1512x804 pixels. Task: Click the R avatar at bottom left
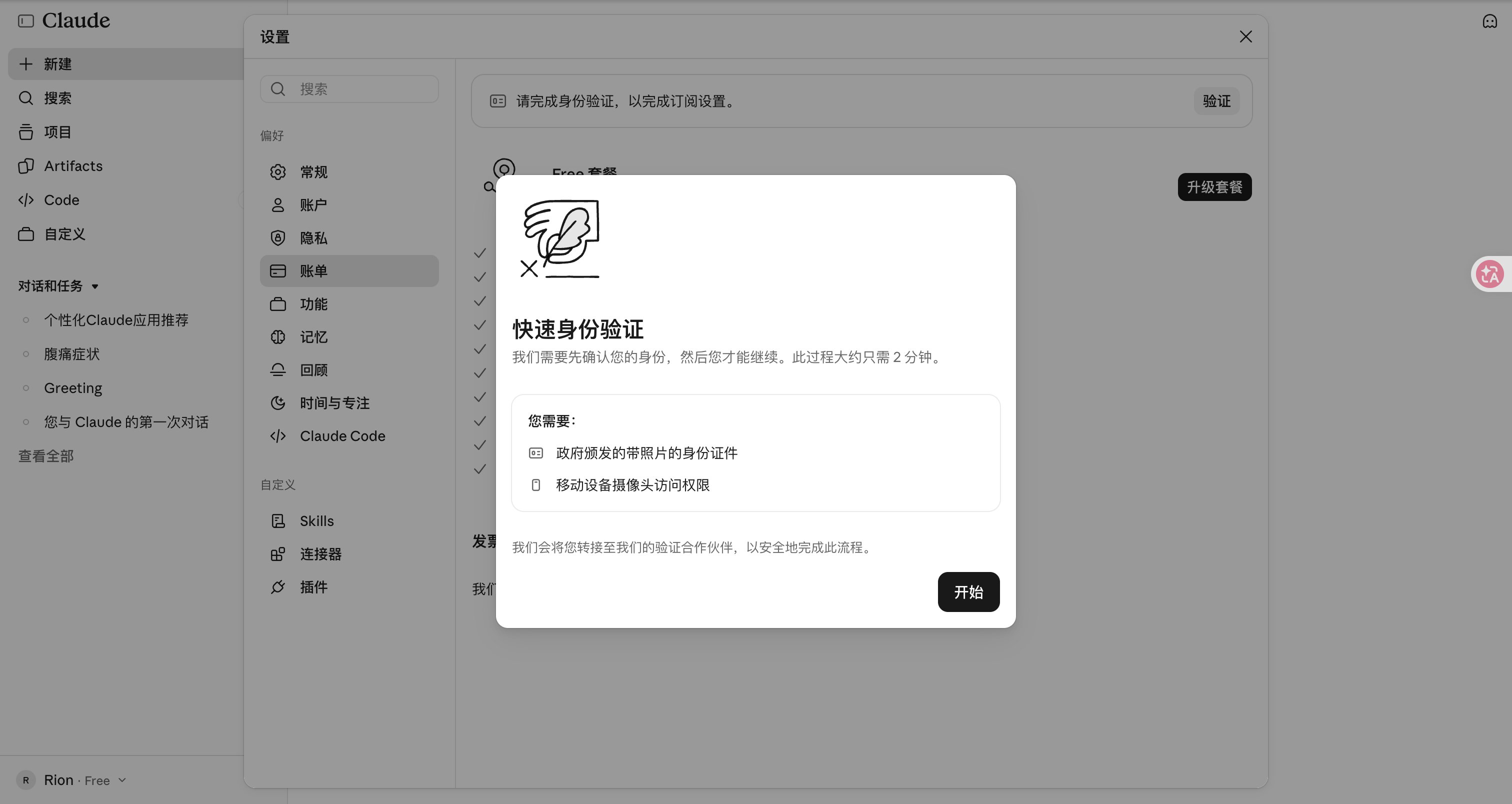(x=26, y=780)
